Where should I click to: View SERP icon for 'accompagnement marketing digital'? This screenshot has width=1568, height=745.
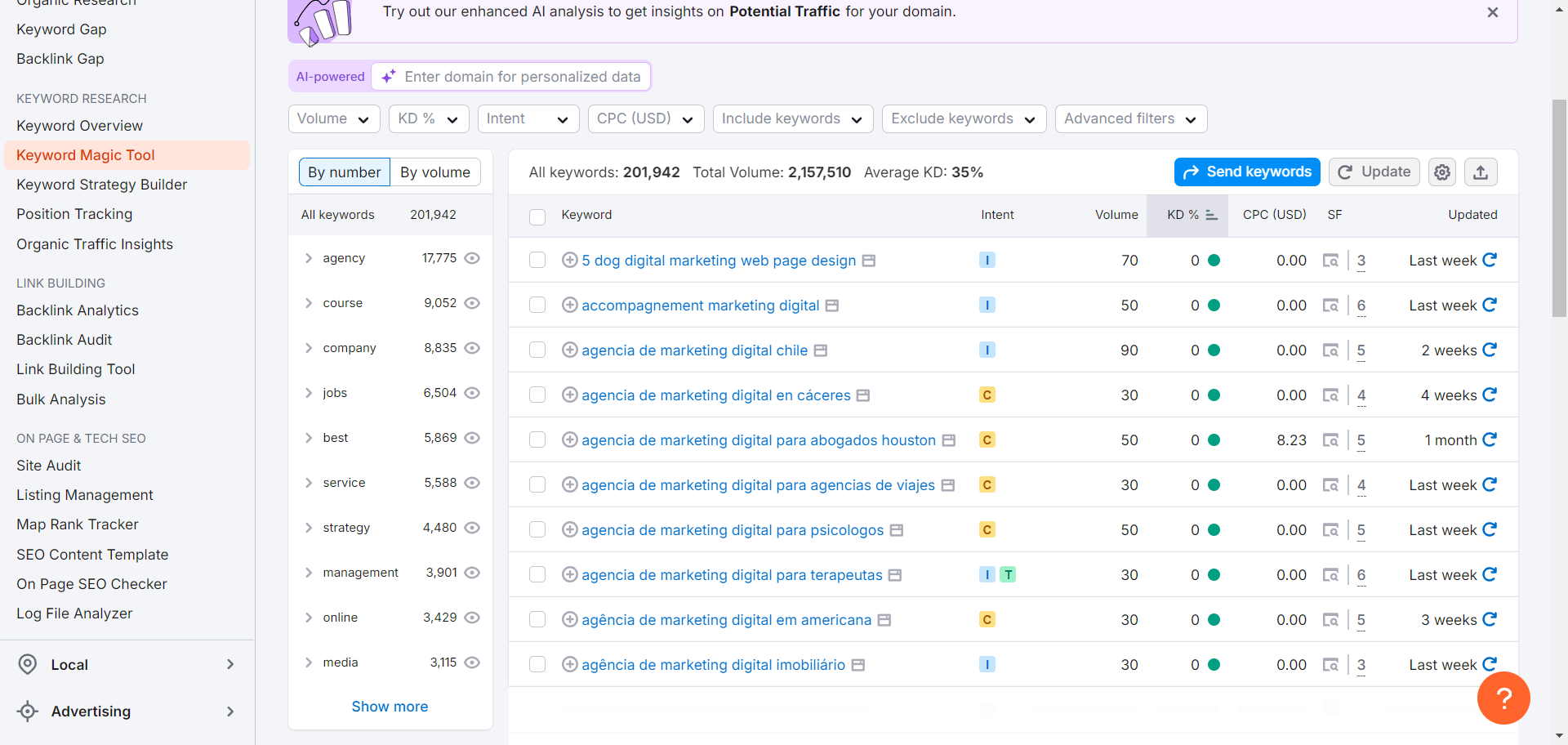tap(1330, 306)
